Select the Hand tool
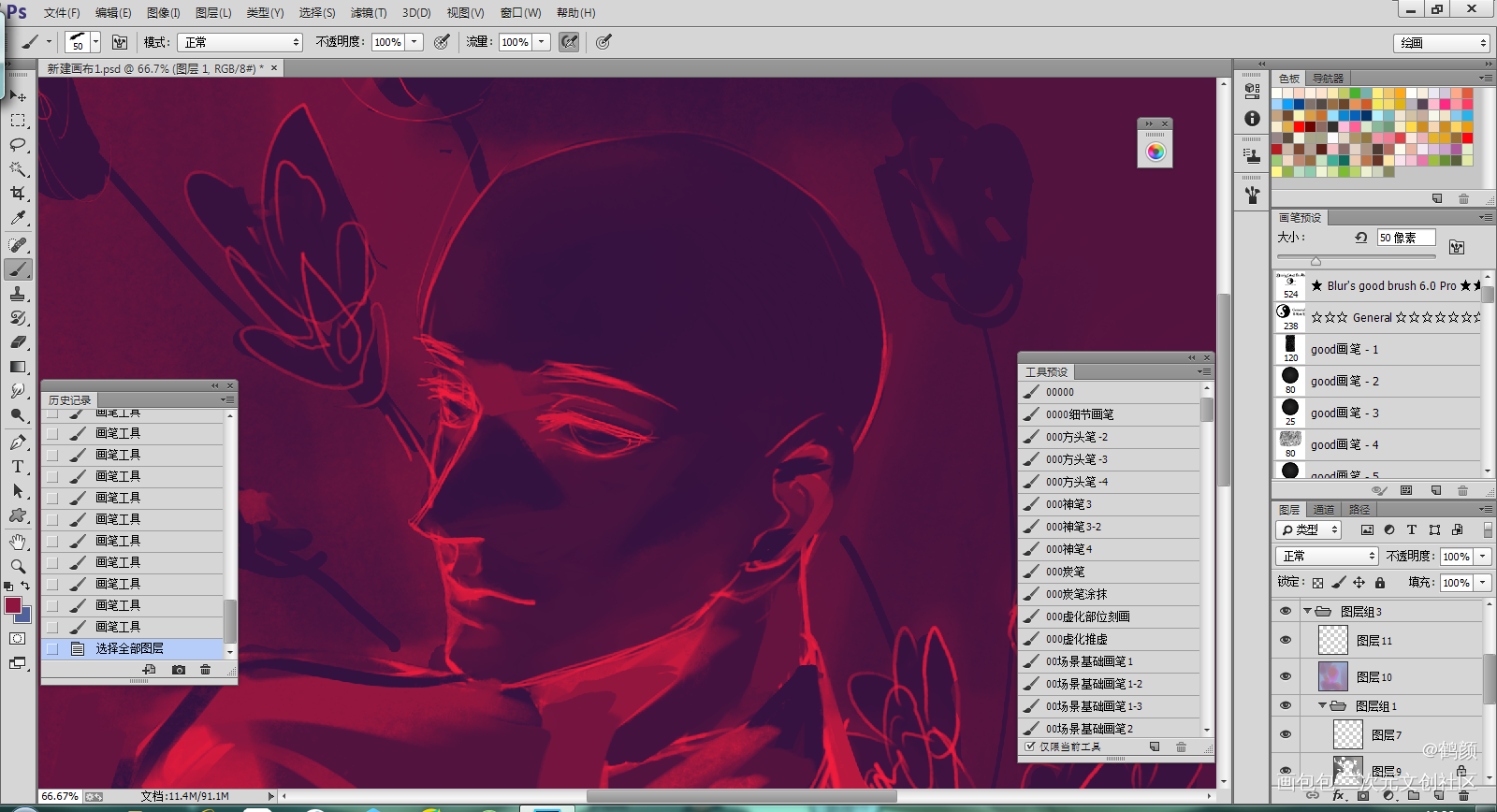The height and width of the screenshot is (812, 1497). click(x=18, y=542)
